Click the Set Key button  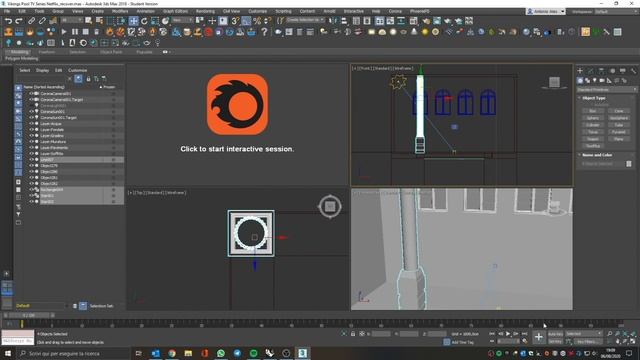(x=555, y=341)
